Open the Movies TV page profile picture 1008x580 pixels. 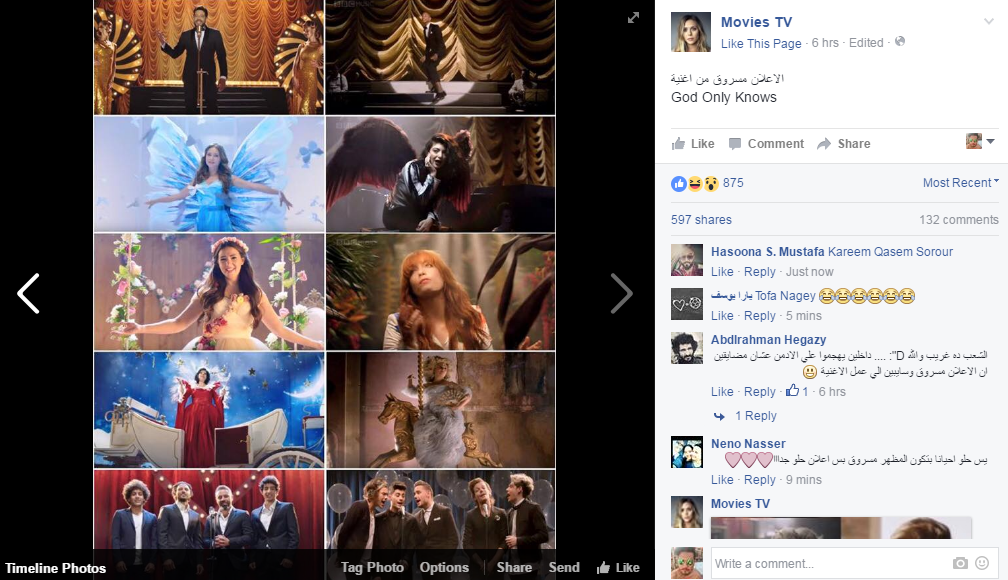pos(691,32)
